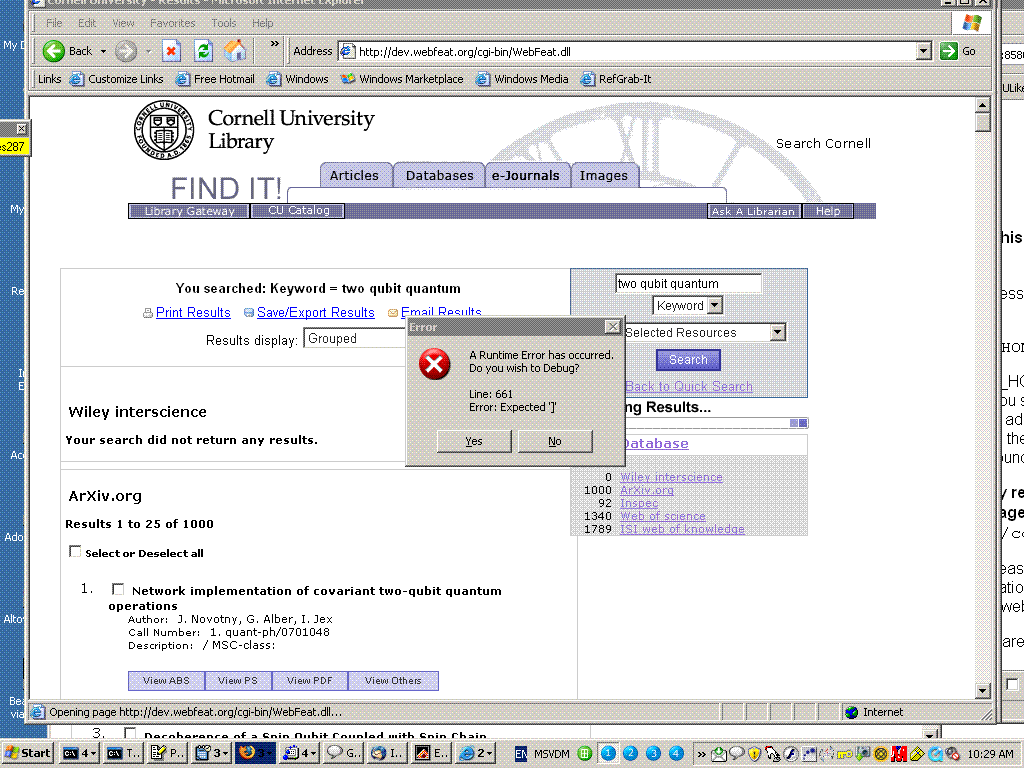Switch to the Databases tab
The image size is (1024, 768).
(x=440, y=176)
